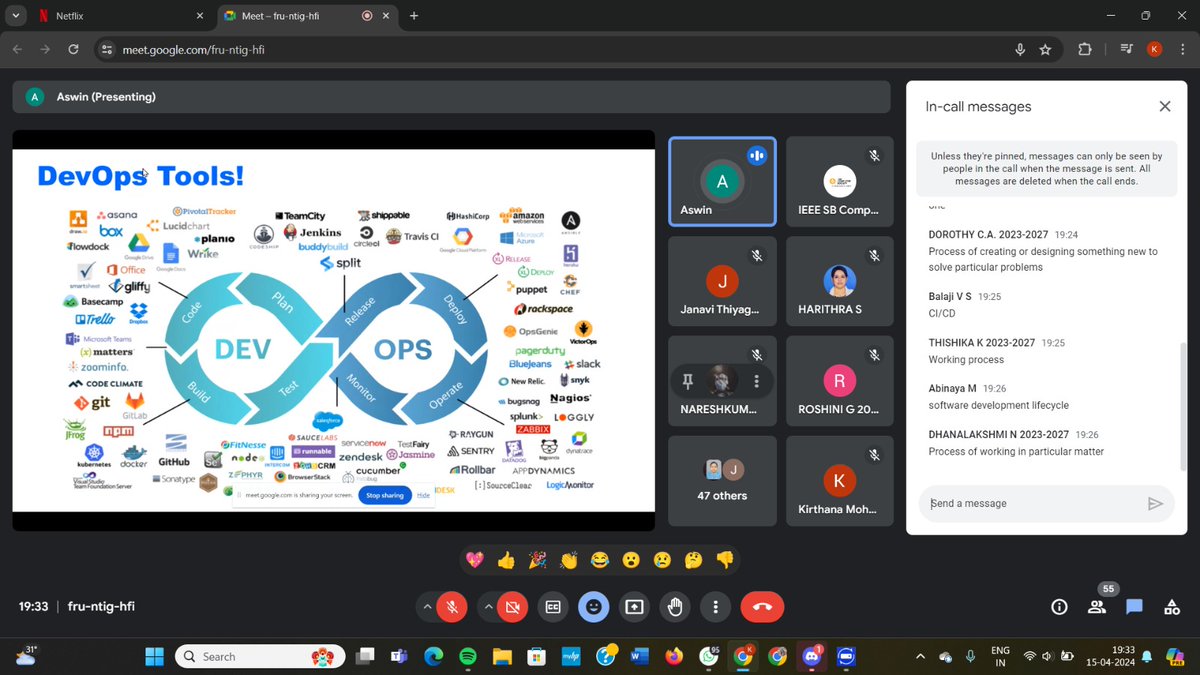The width and height of the screenshot is (1200, 675).
Task: Unmute the microphone
Action: pyautogui.click(x=452, y=606)
